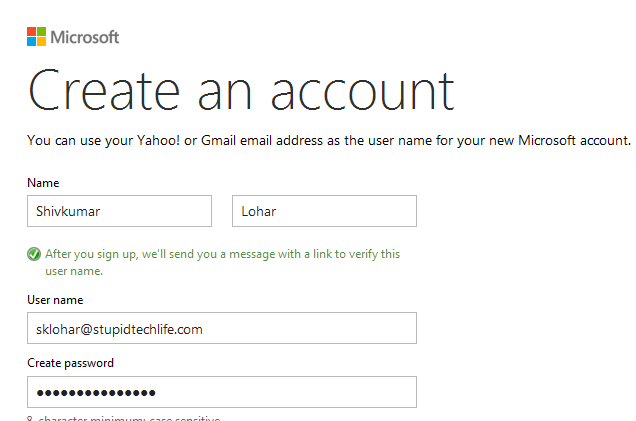The width and height of the screenshot is (636, 421).
Task: Select the Create password masked field
Action: (222, 392)
